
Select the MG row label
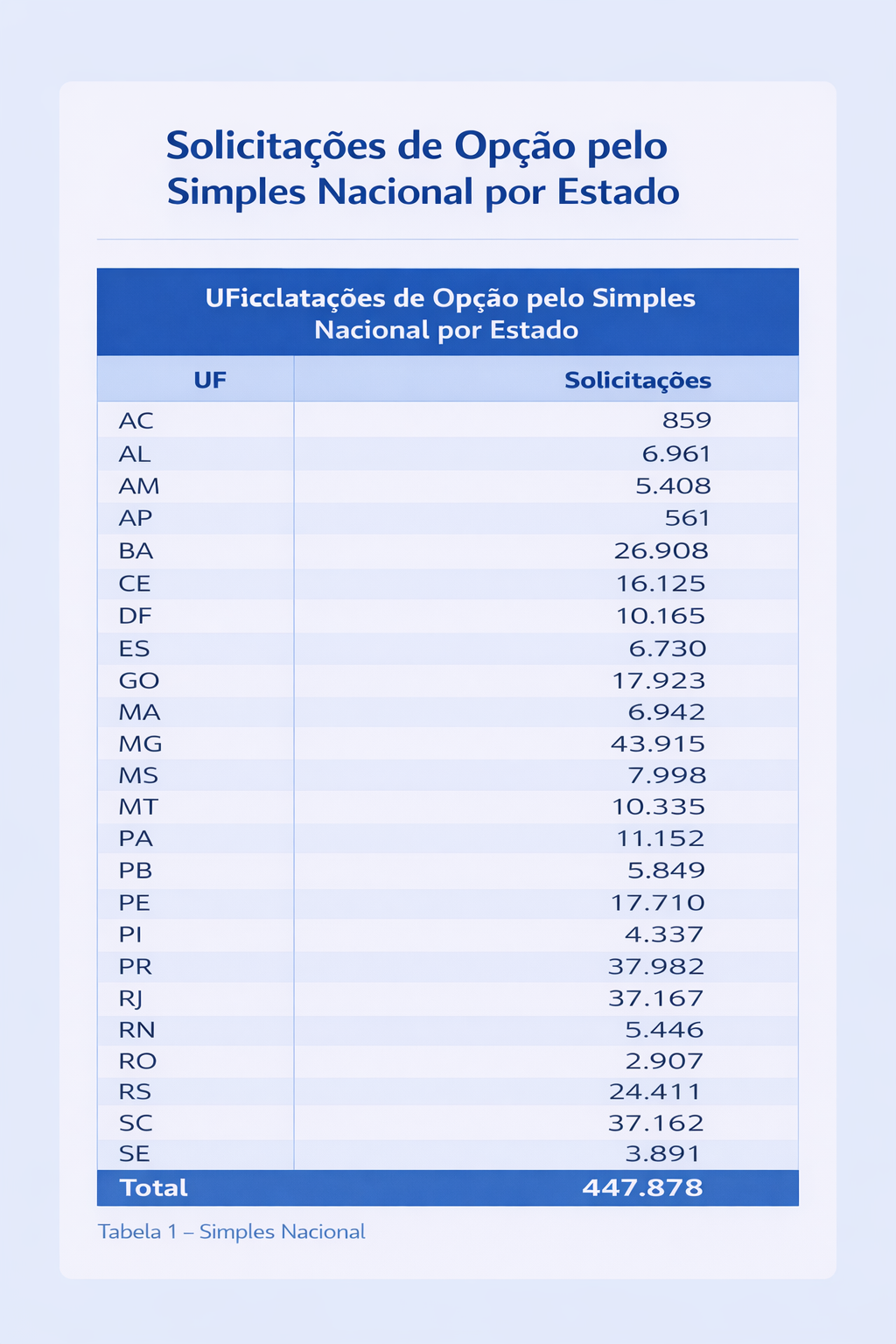coord(141,744)
